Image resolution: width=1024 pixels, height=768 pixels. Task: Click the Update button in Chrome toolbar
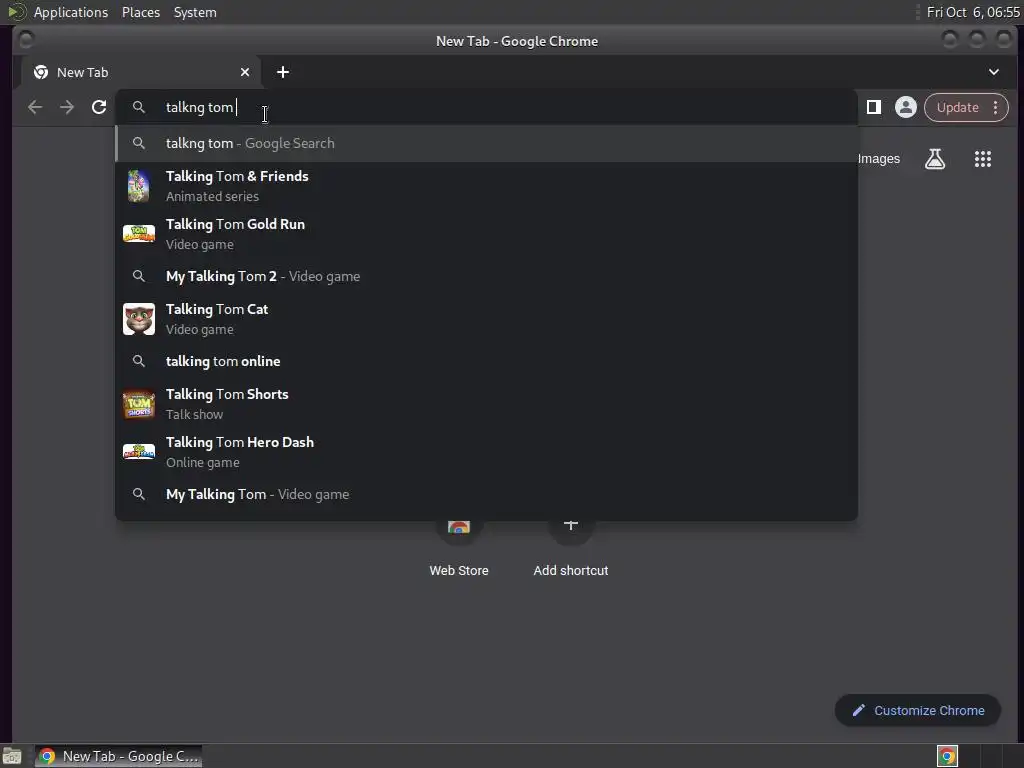957,107
